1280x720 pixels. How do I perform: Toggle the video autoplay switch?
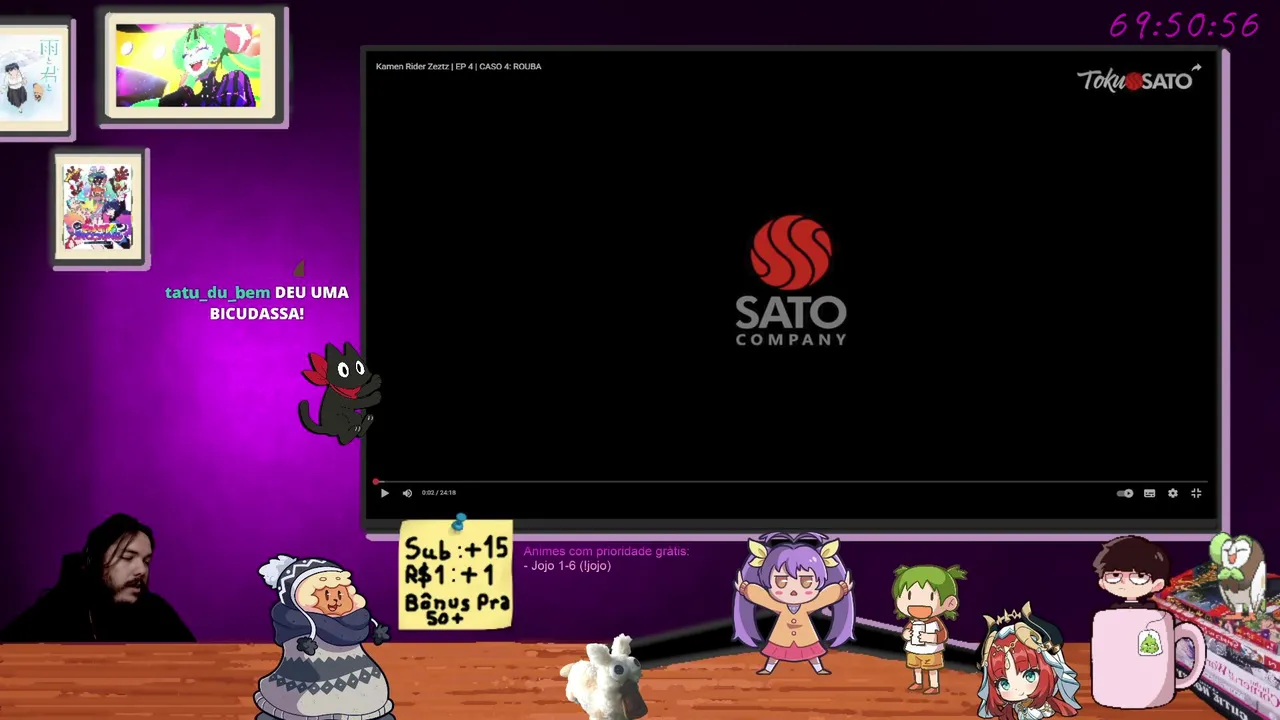(x=1125, y=493)
